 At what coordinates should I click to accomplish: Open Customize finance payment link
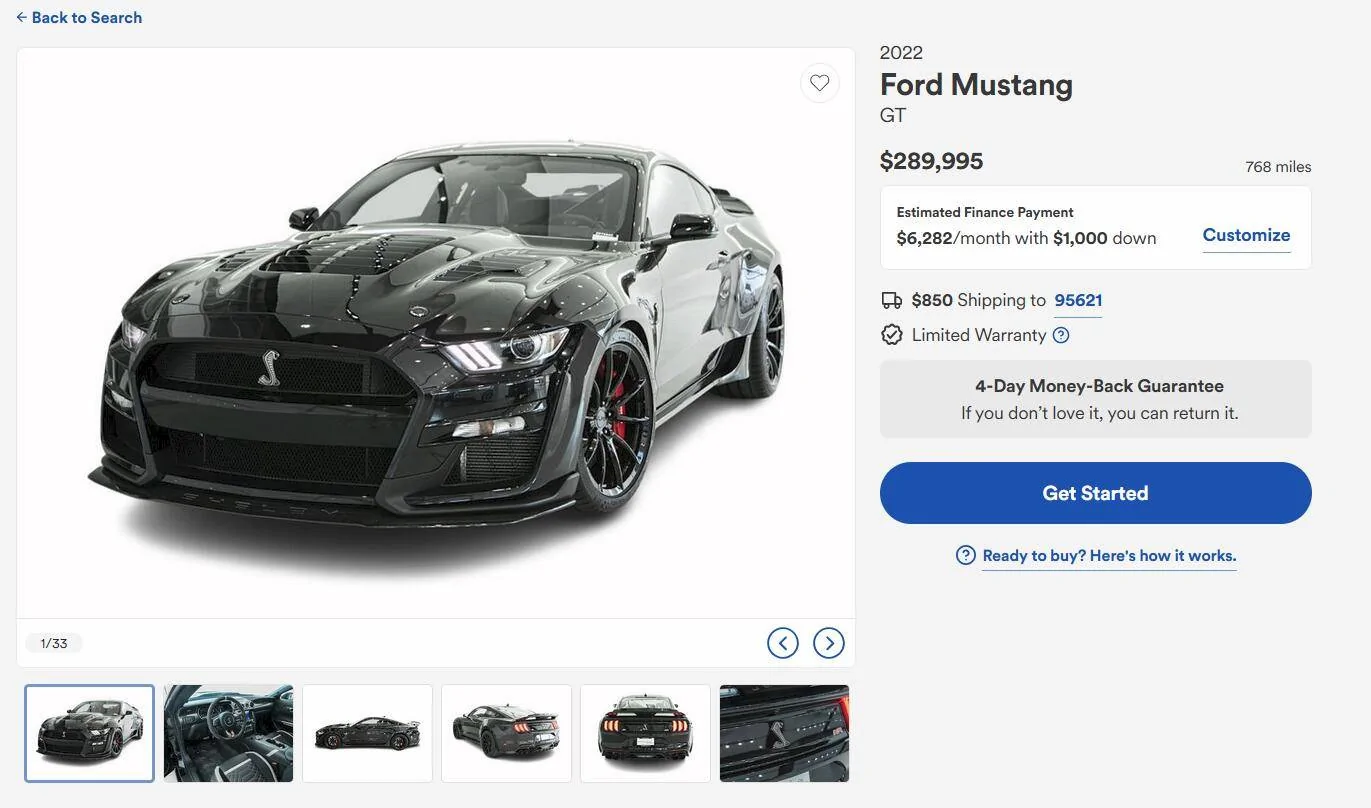[x=1246, y=235]
